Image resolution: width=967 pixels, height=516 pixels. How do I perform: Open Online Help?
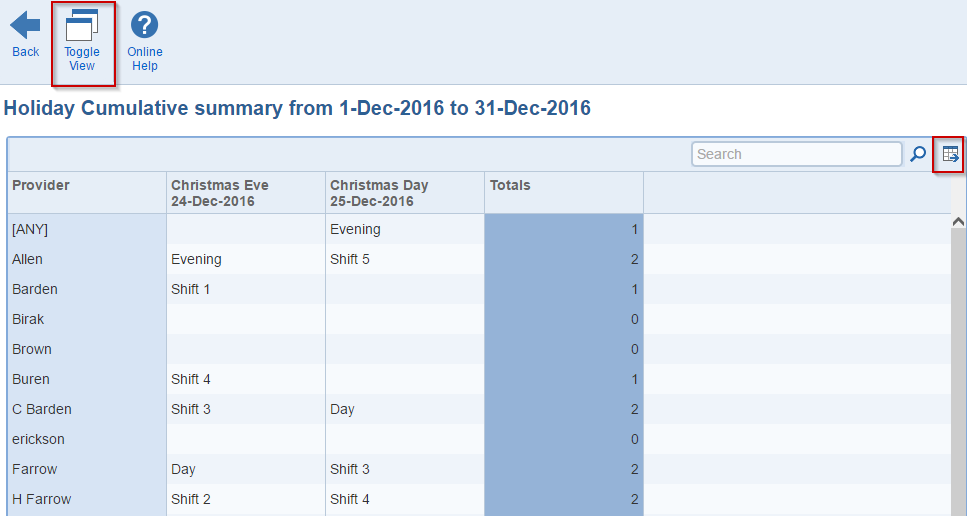[145, 42]
